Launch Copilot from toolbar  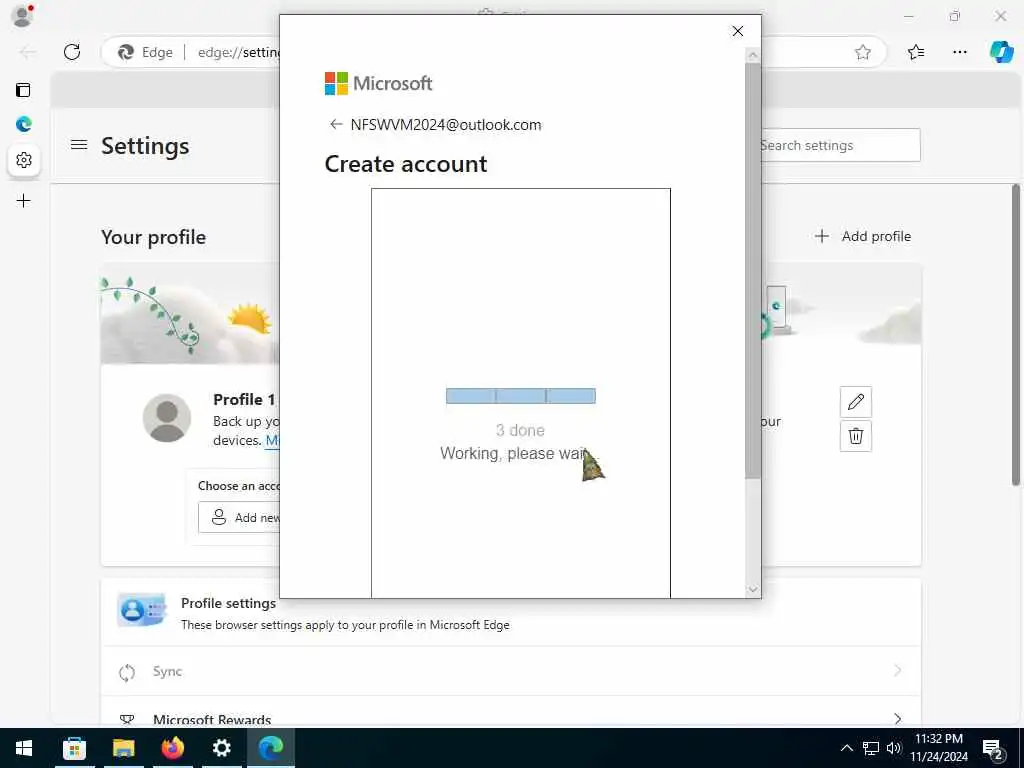click(x=1001, y=52)
